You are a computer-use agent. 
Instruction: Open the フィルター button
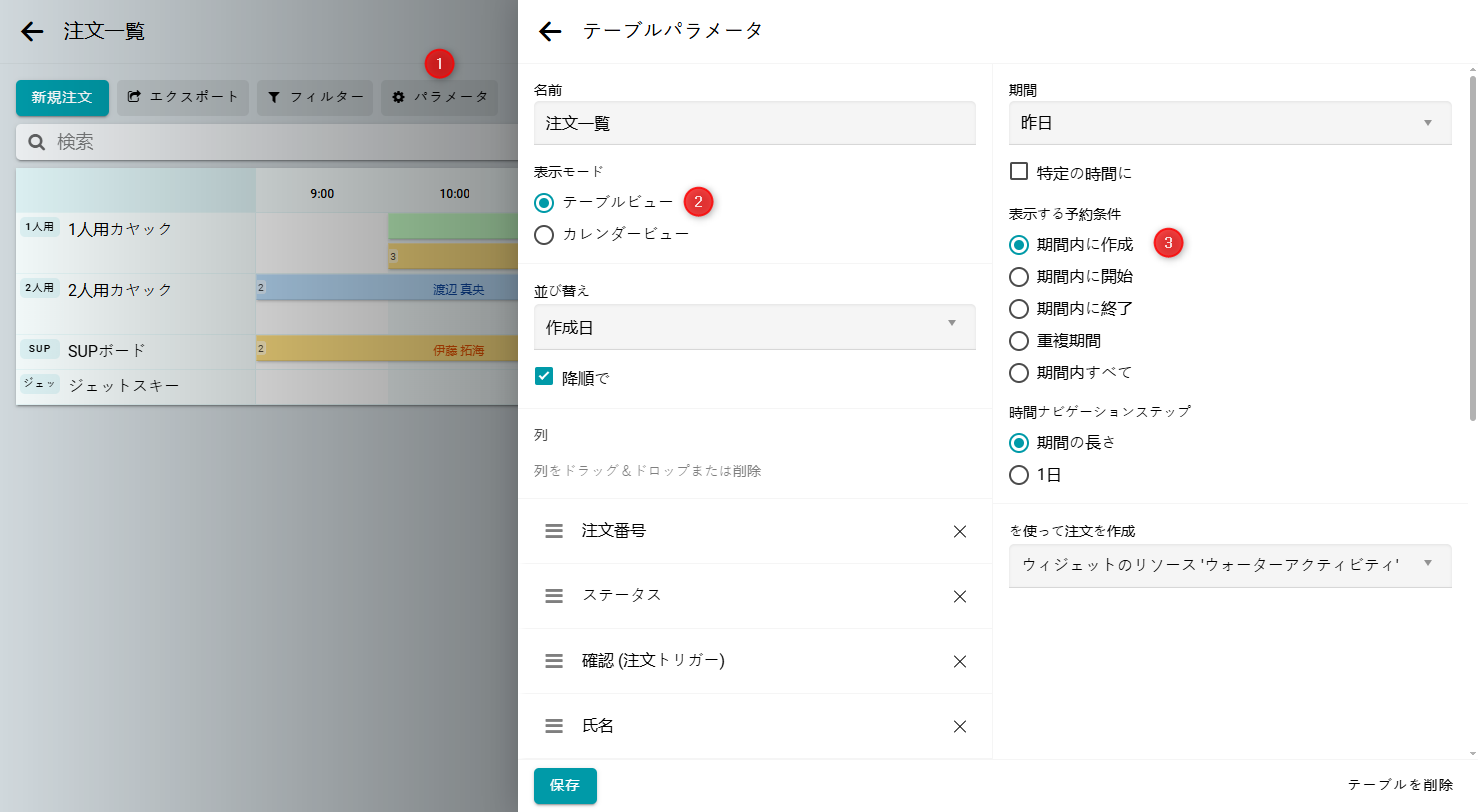[315, 98]
